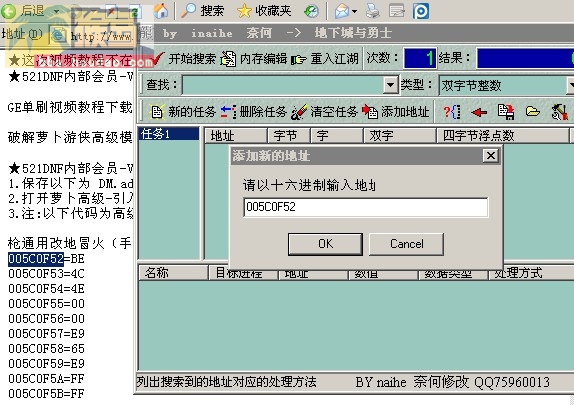574x405 pixels.
Task: Click the line 005C0F5A=FF in webpage
Action: [x=46, y=379]
